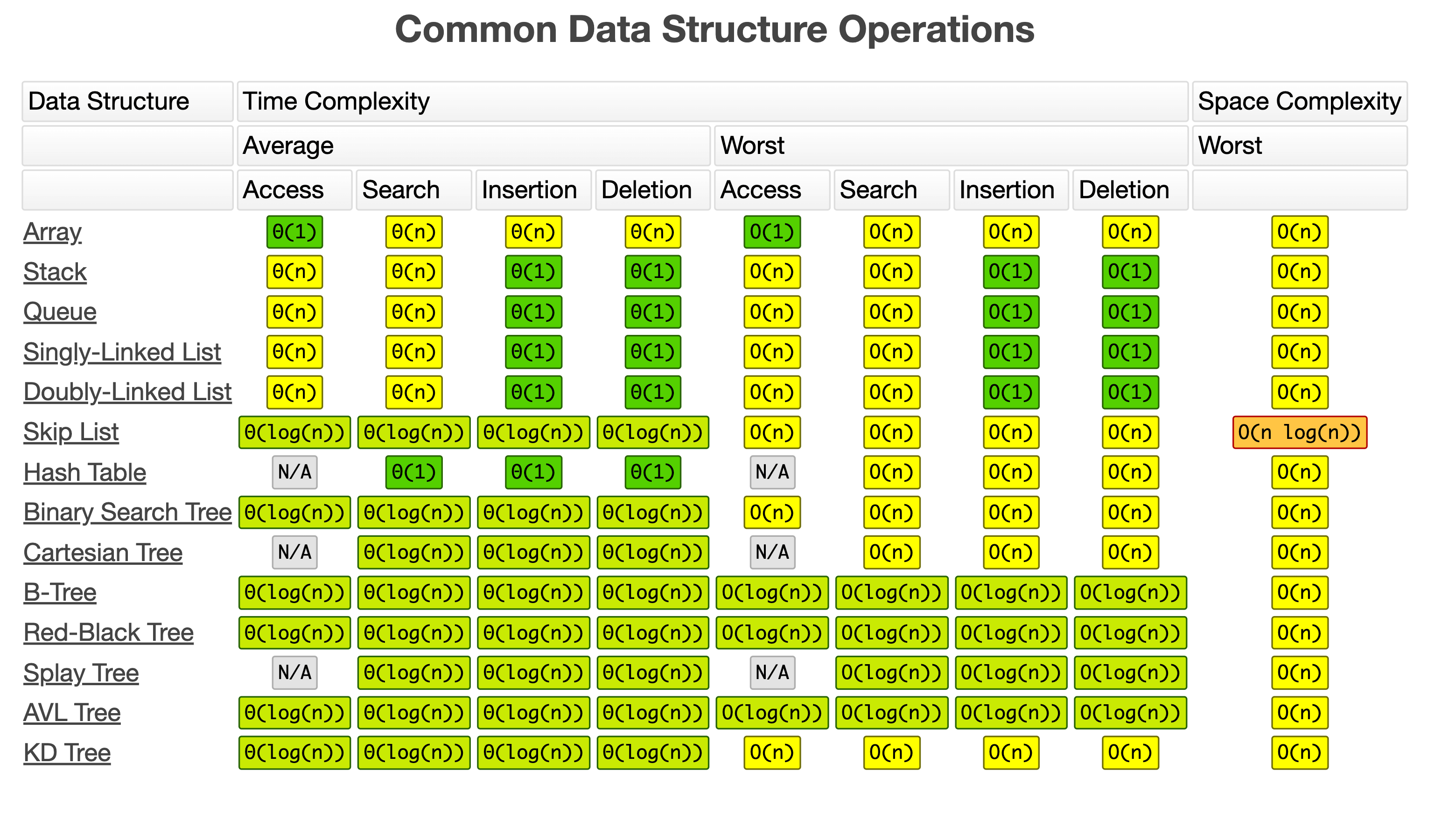Open the AVL Tree link

72,714
